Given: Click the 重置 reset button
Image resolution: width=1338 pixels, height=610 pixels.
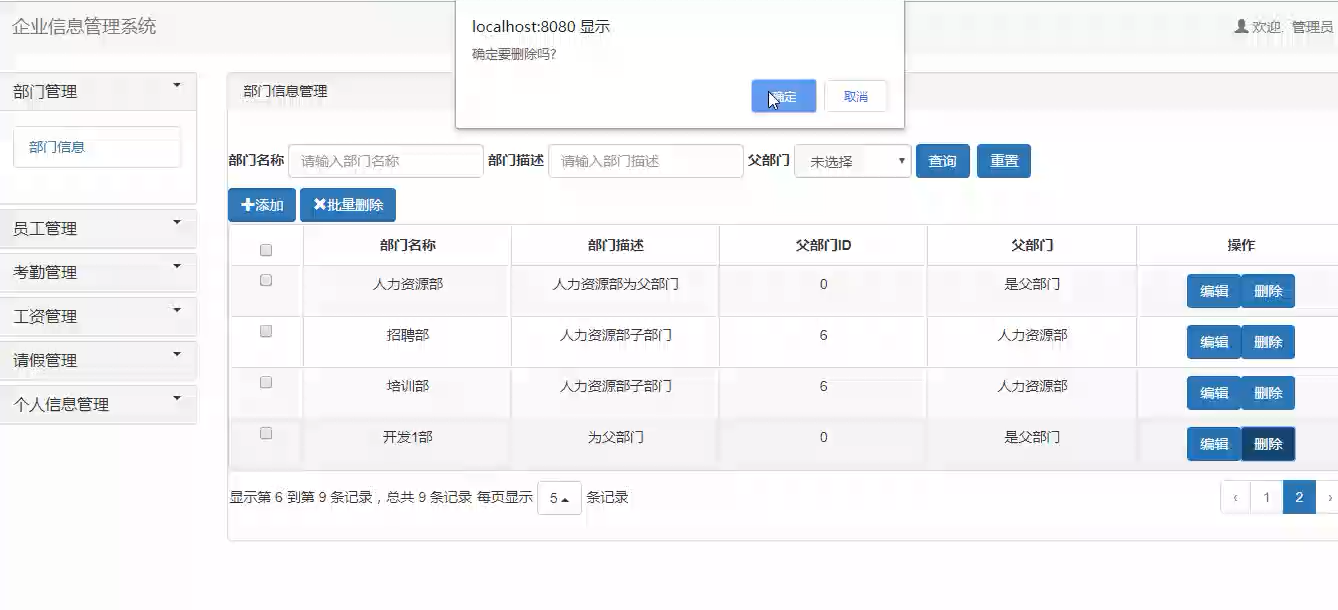Looking at the screenshot, I should [1004, 161].
